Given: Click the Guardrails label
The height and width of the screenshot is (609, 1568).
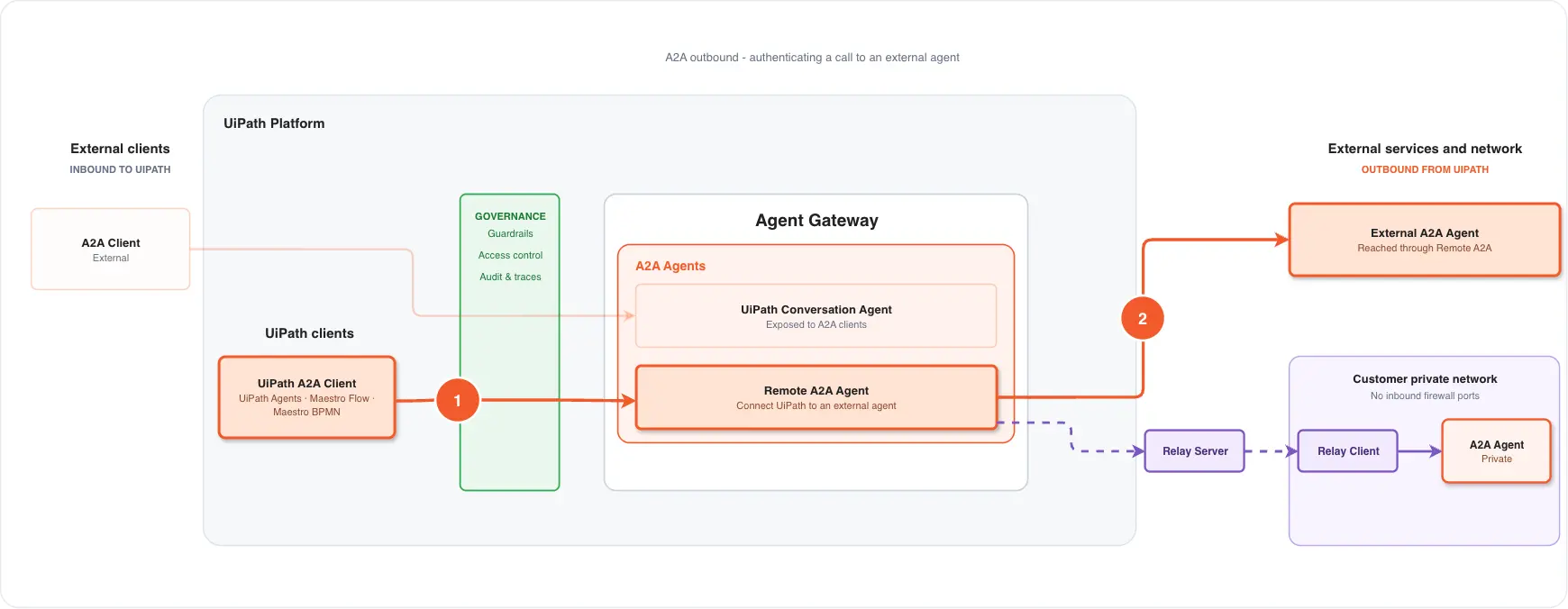Looking at the screenshot, I should 510,233.
